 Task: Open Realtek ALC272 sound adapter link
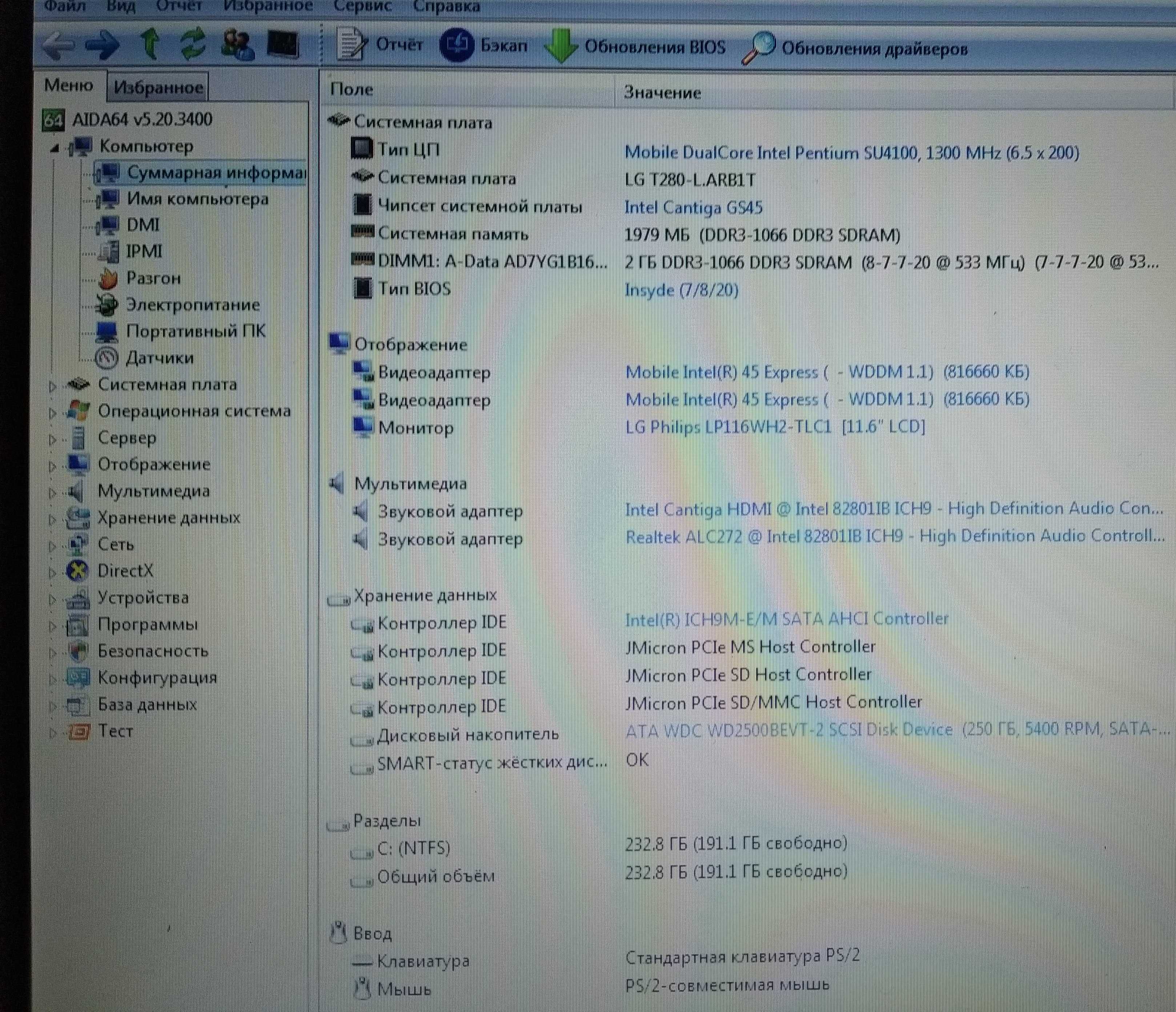(895, 536)
